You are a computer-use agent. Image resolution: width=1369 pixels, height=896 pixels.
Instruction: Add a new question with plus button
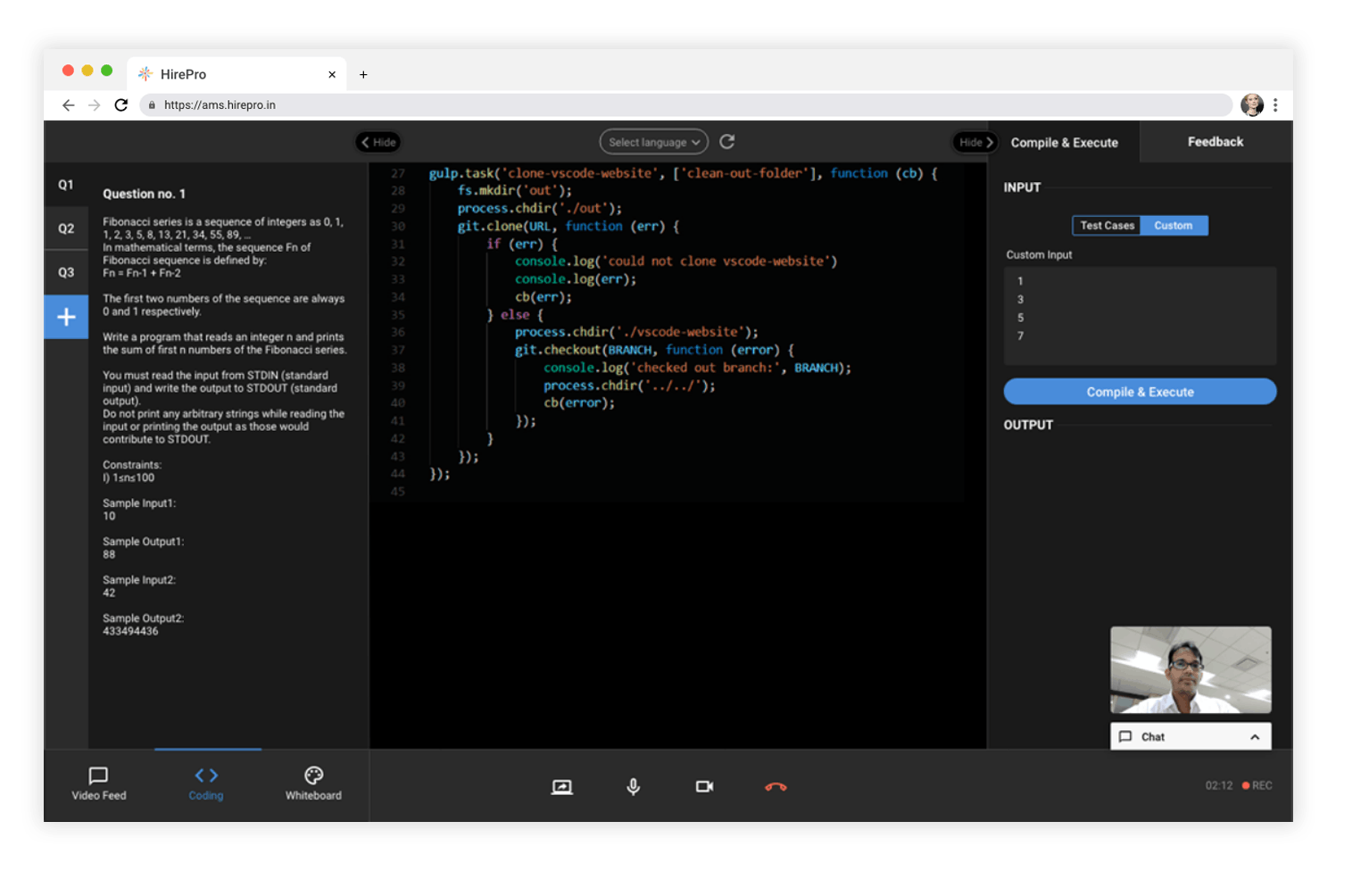[66, 317]
